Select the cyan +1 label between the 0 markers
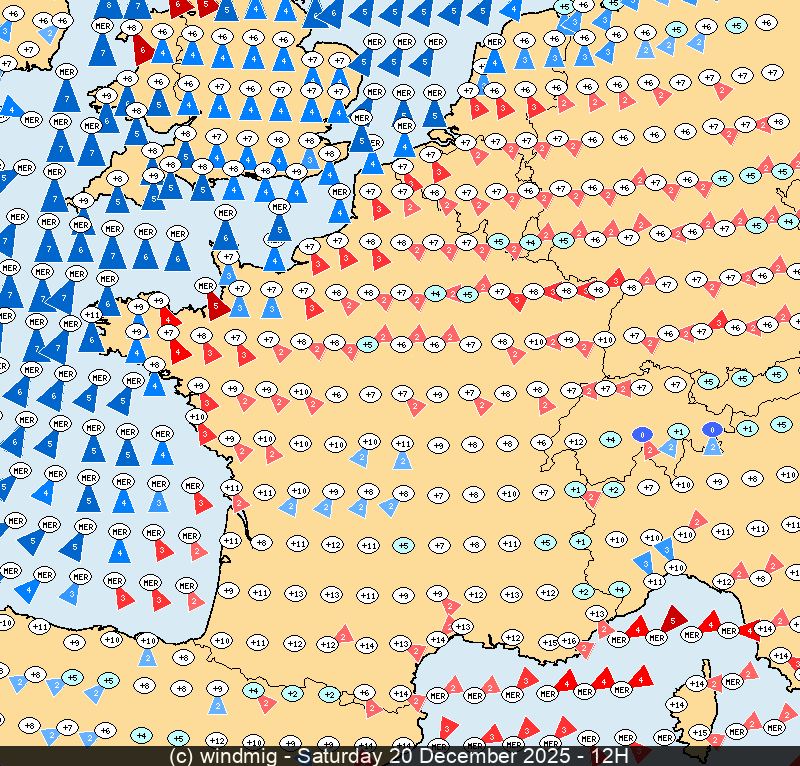This screenshot has height=766, width=800. 678,431
